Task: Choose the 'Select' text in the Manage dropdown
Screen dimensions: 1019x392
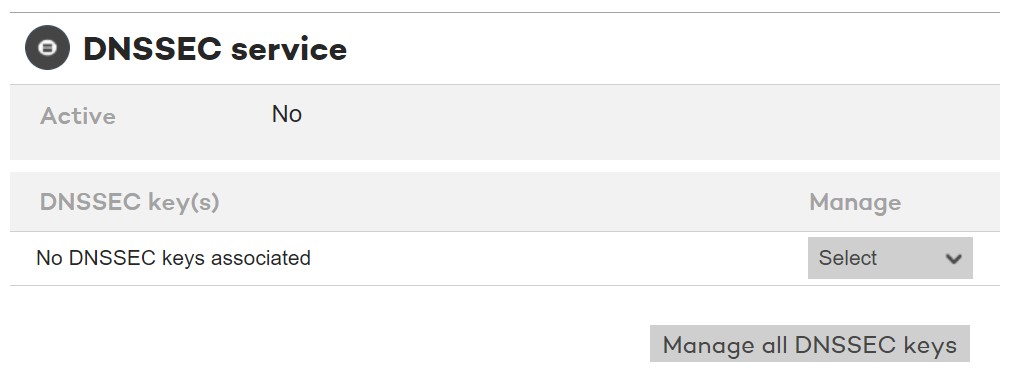Action: 847,258
